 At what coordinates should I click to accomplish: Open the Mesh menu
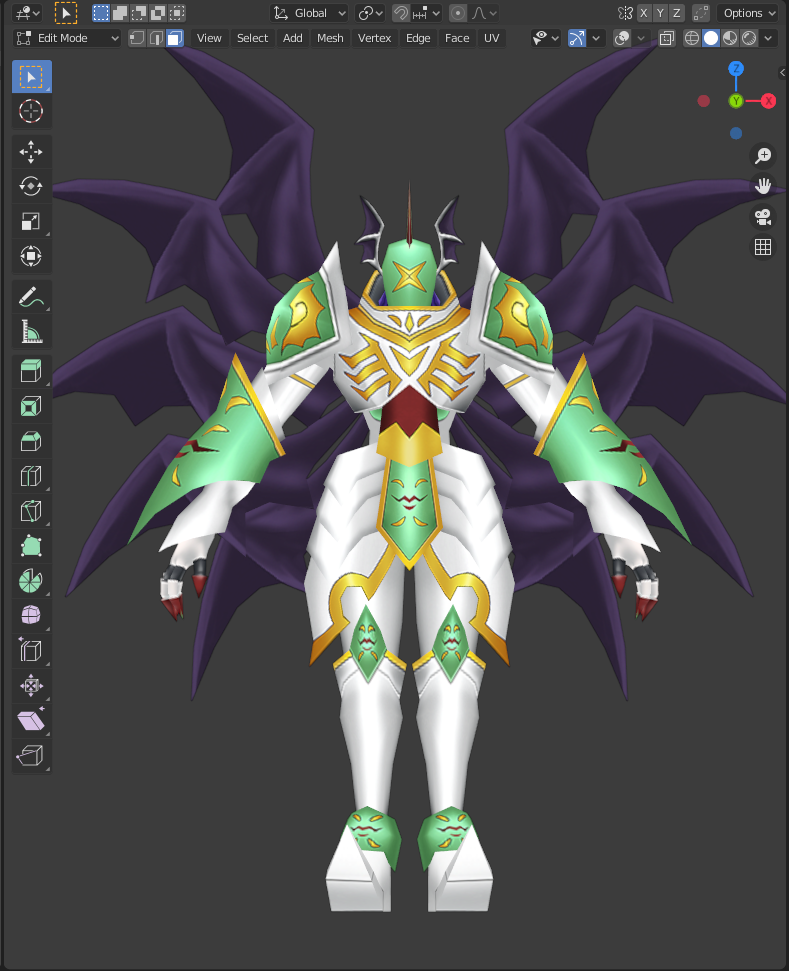tap(330, 38)
